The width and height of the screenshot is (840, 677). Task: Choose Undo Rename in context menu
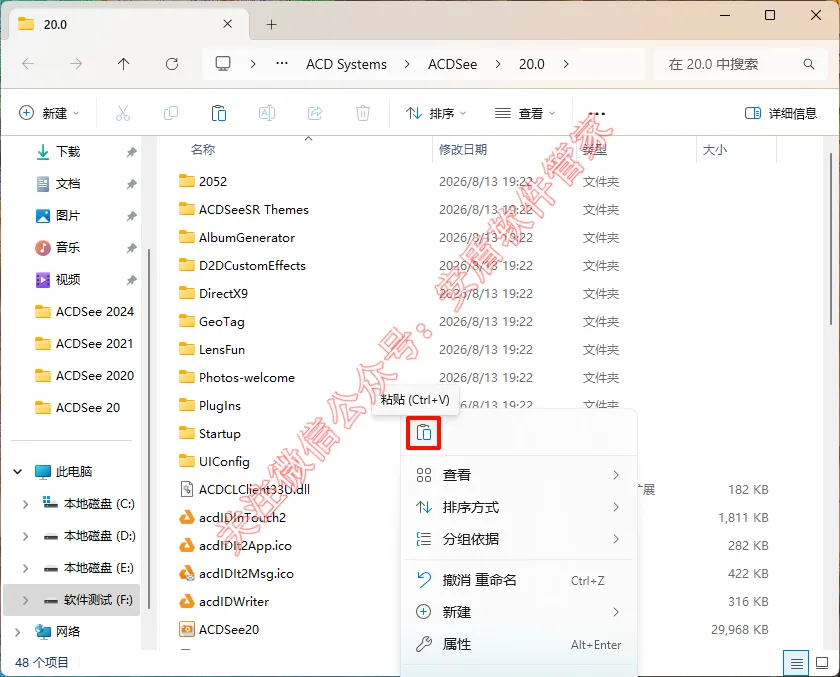(x=518, y=580)
